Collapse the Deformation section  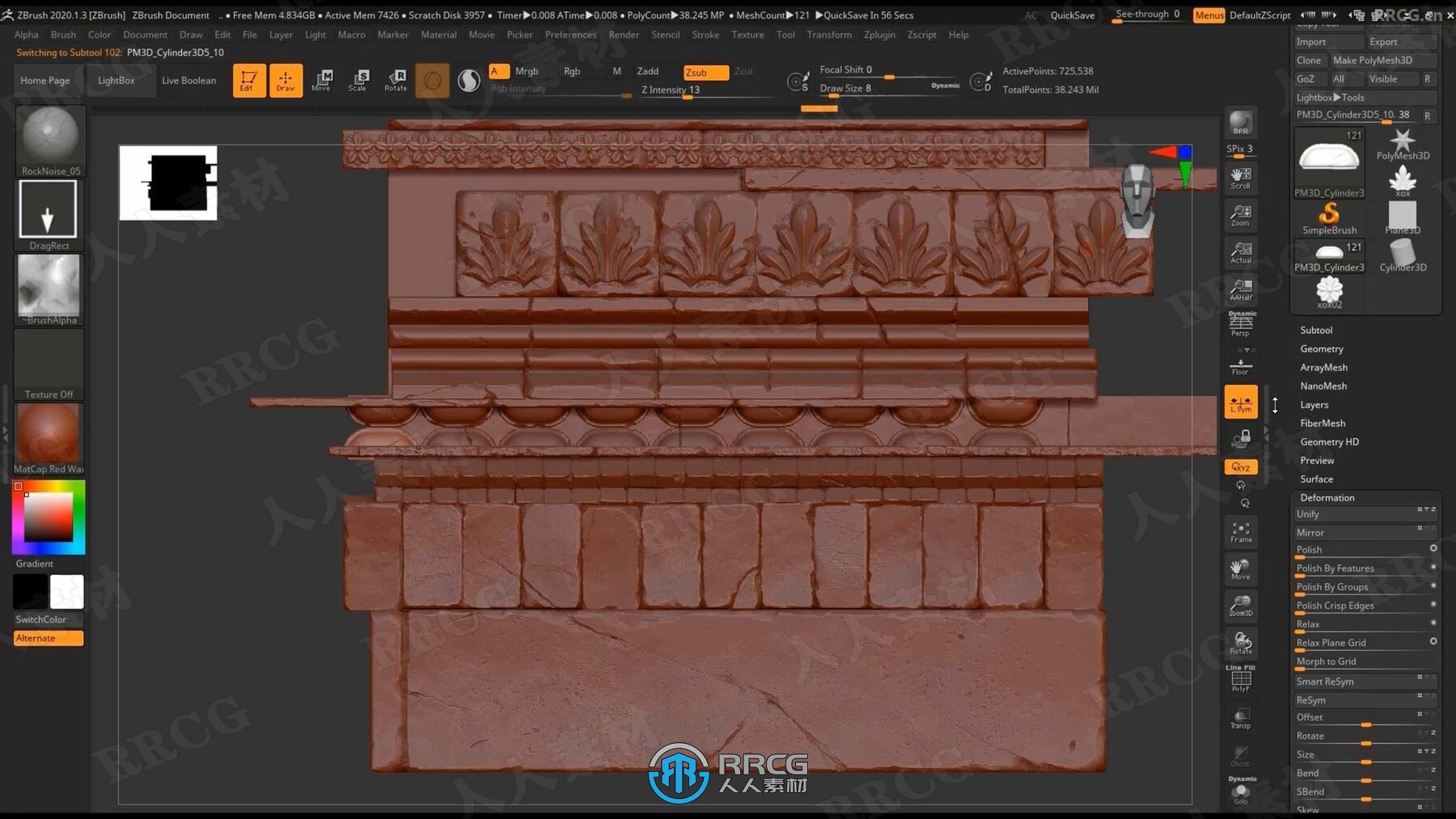1327,497
